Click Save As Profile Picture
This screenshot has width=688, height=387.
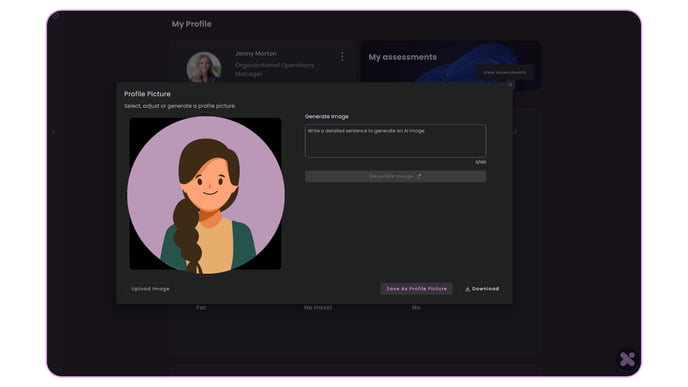pos(416,289)
